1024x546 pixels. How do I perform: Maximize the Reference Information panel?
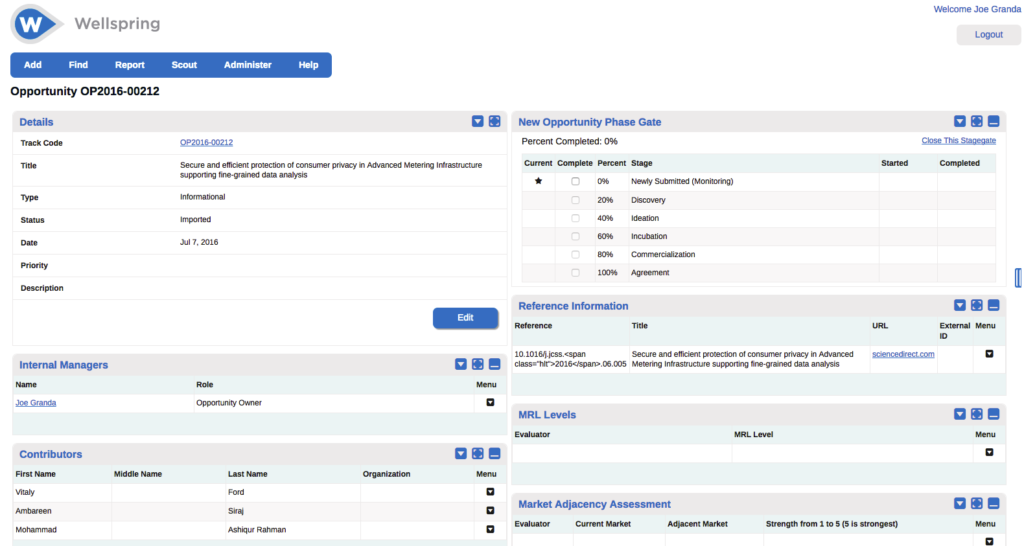coord(977,305)
